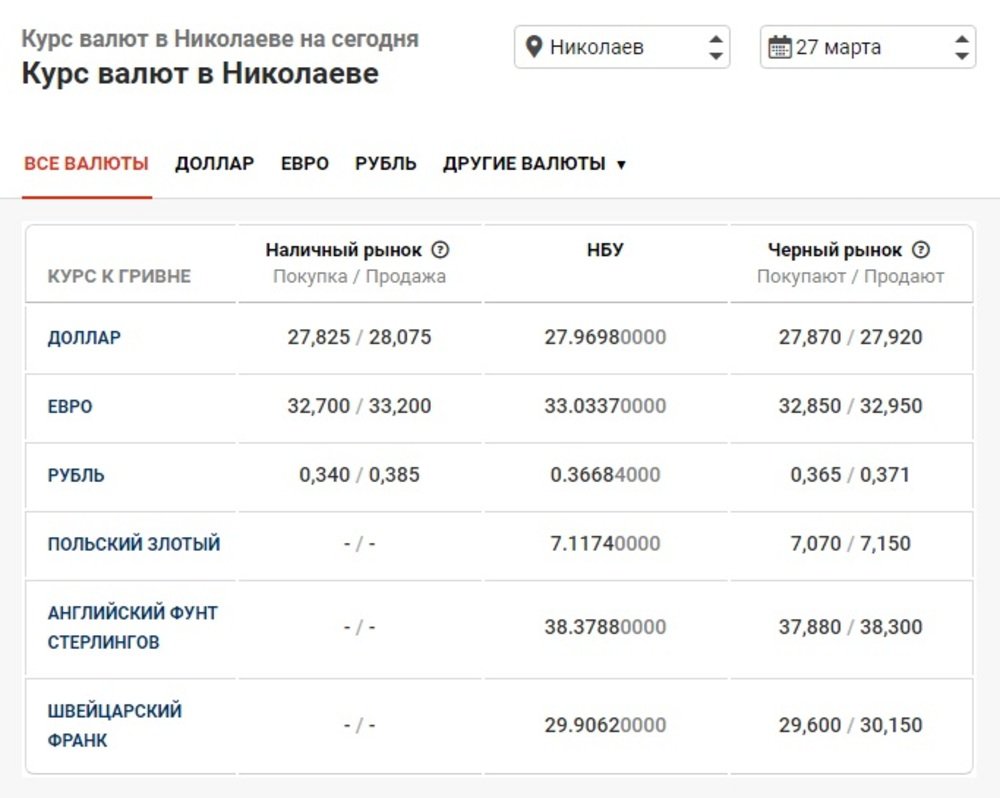Select the ВСЕ ВАЛЮТЫ tab
1000x798 pixels.
point(87,164)
